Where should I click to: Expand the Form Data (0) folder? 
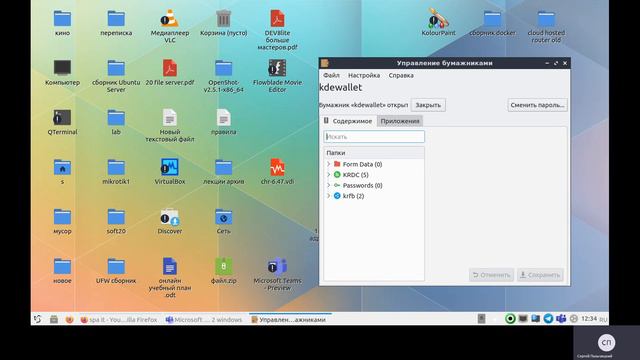[329, 164]
